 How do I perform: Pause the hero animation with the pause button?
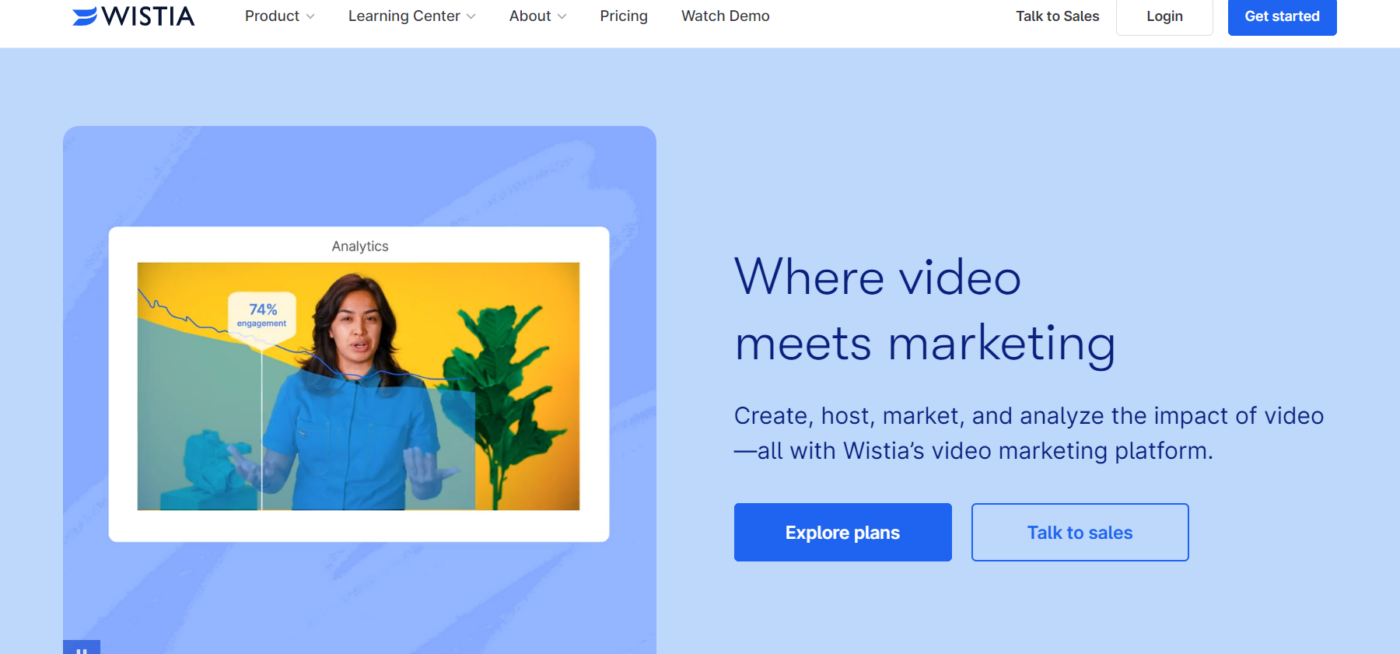coord(82,649)
